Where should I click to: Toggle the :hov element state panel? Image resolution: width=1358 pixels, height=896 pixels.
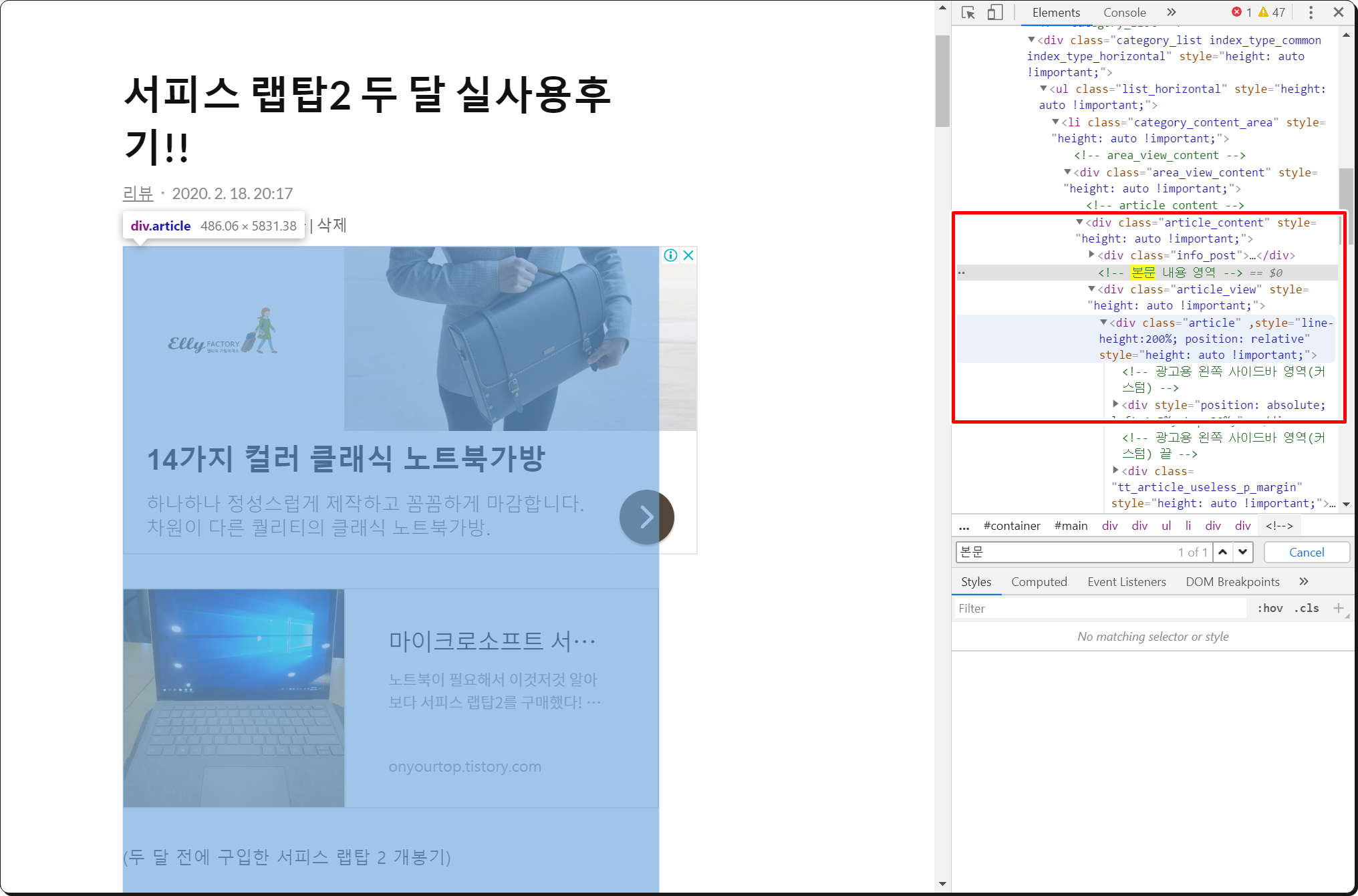(1270, 608)
